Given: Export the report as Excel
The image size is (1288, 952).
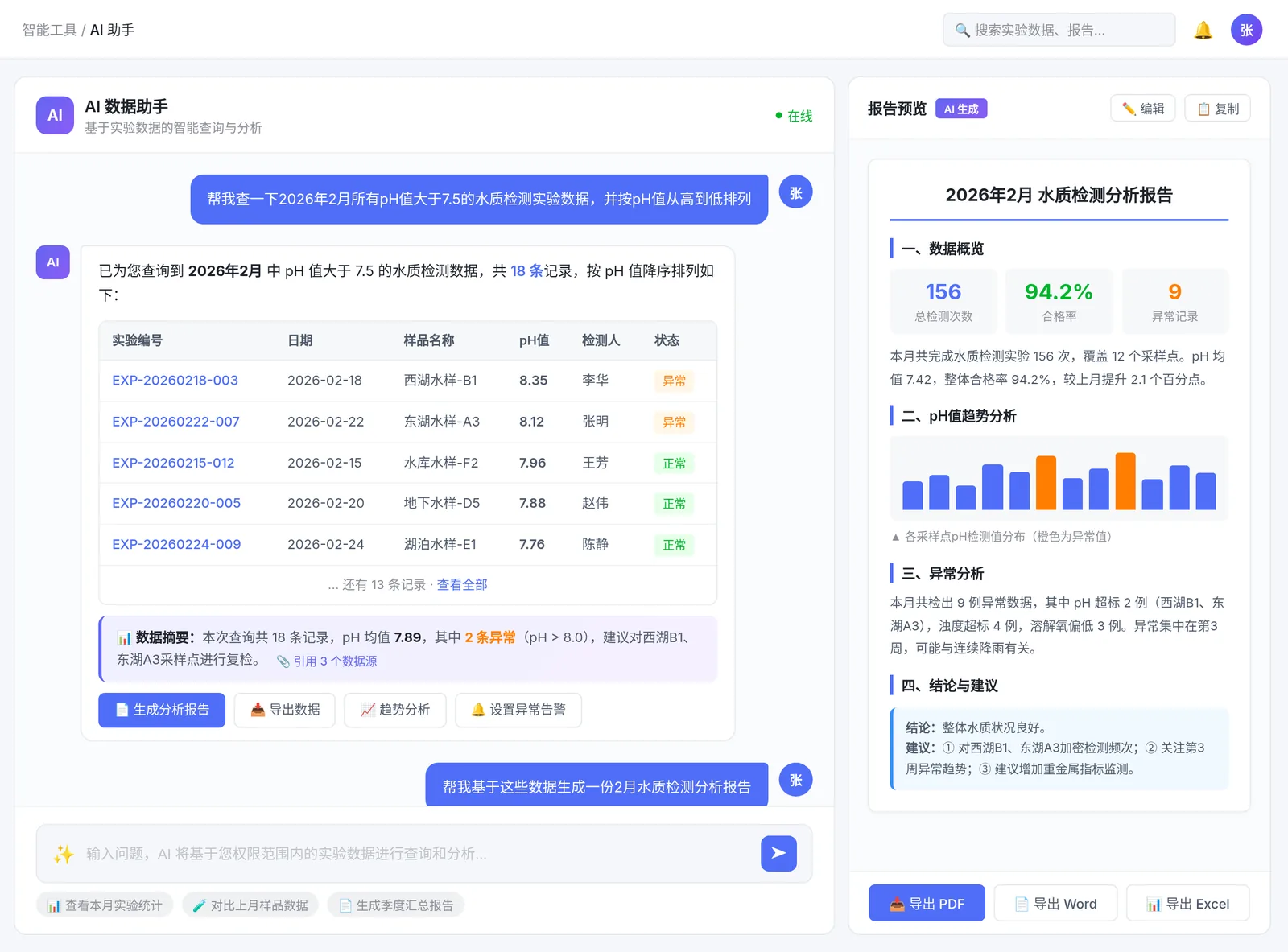Looking at the screenshot, I should click(1187, 903).
